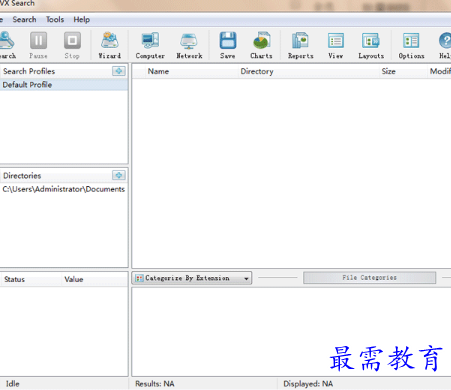Click the Idle status bar text
This screenshot has width=451, height=390.
click(x=13, y=384)
